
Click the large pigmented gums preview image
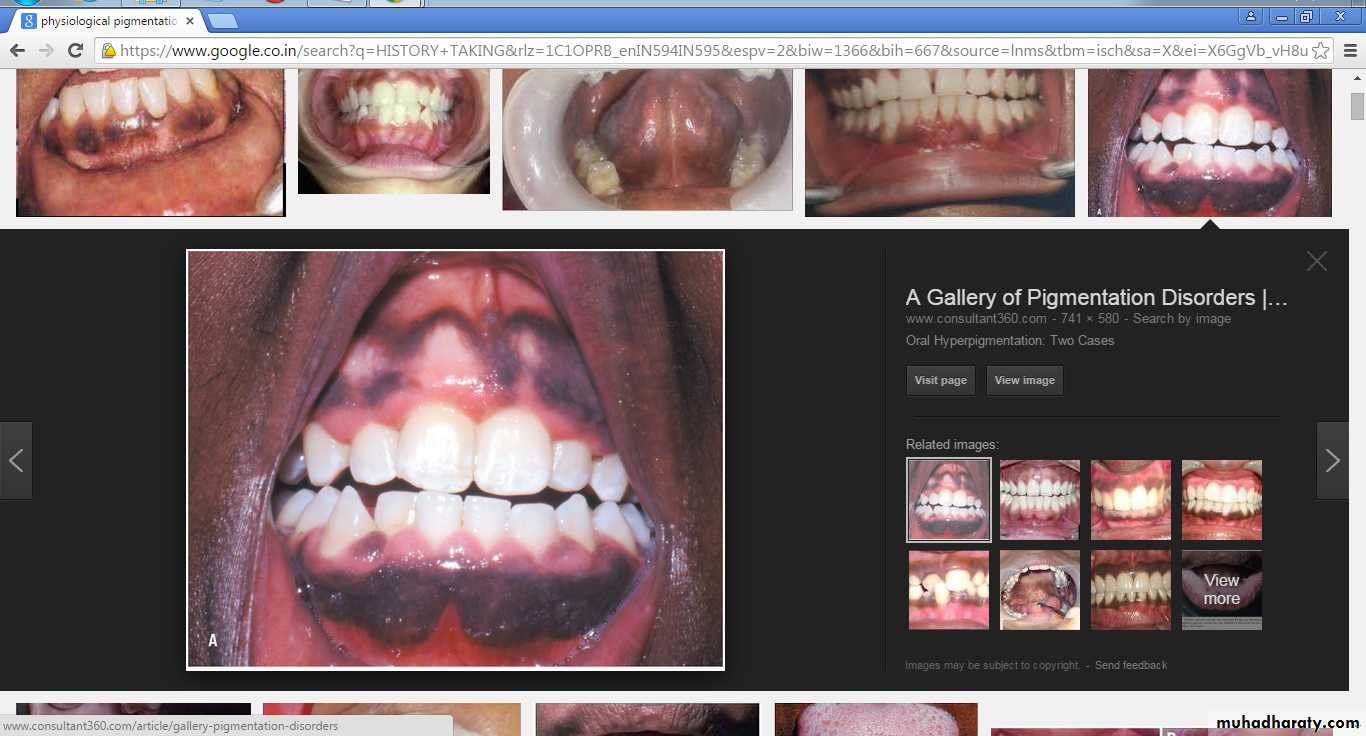click(x=455, y=459)
